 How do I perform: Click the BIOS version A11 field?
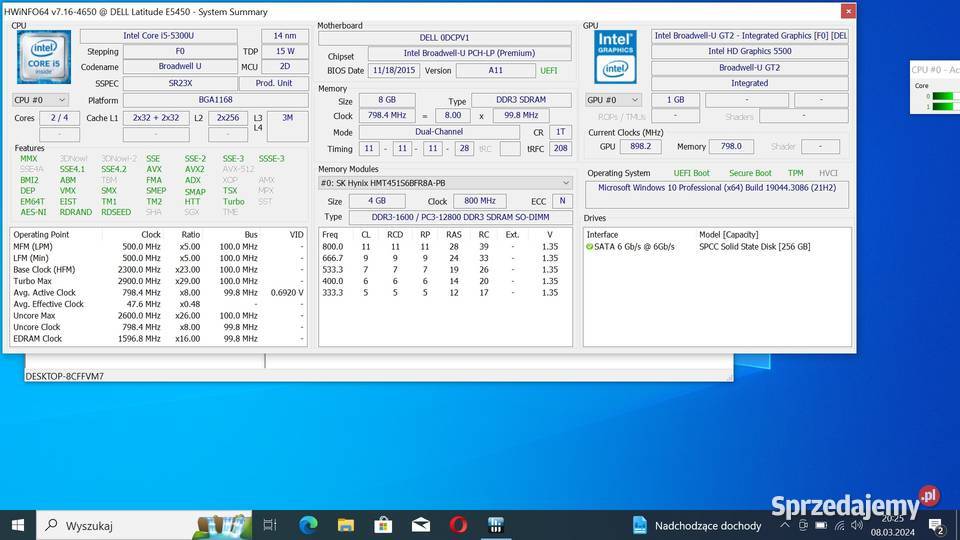click(495, 70)
